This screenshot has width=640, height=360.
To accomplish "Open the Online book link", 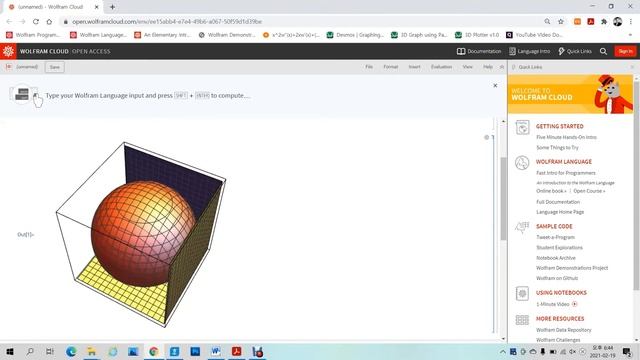I will coord(551,191).
